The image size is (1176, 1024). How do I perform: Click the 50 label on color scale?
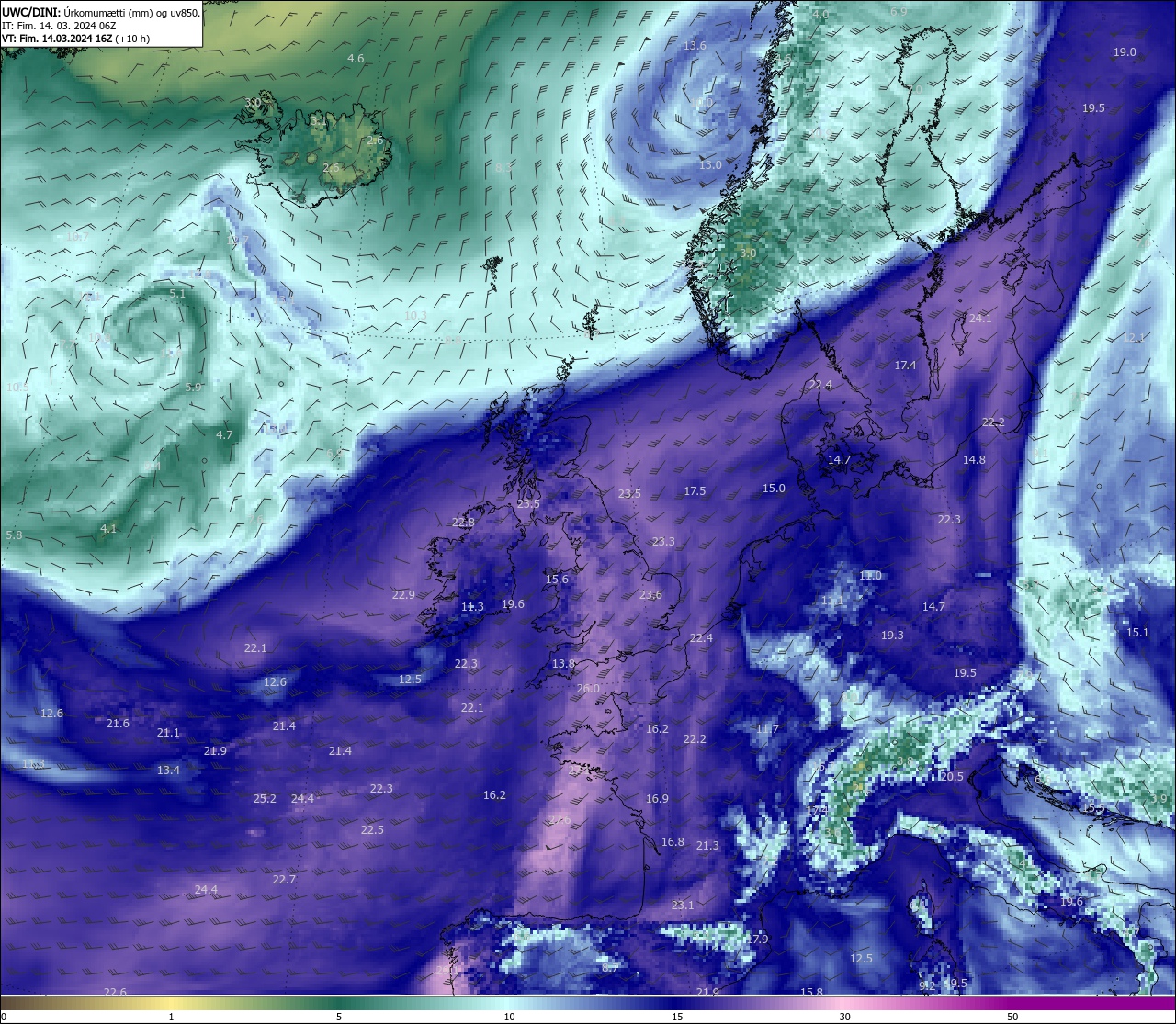point(1012,1017)
